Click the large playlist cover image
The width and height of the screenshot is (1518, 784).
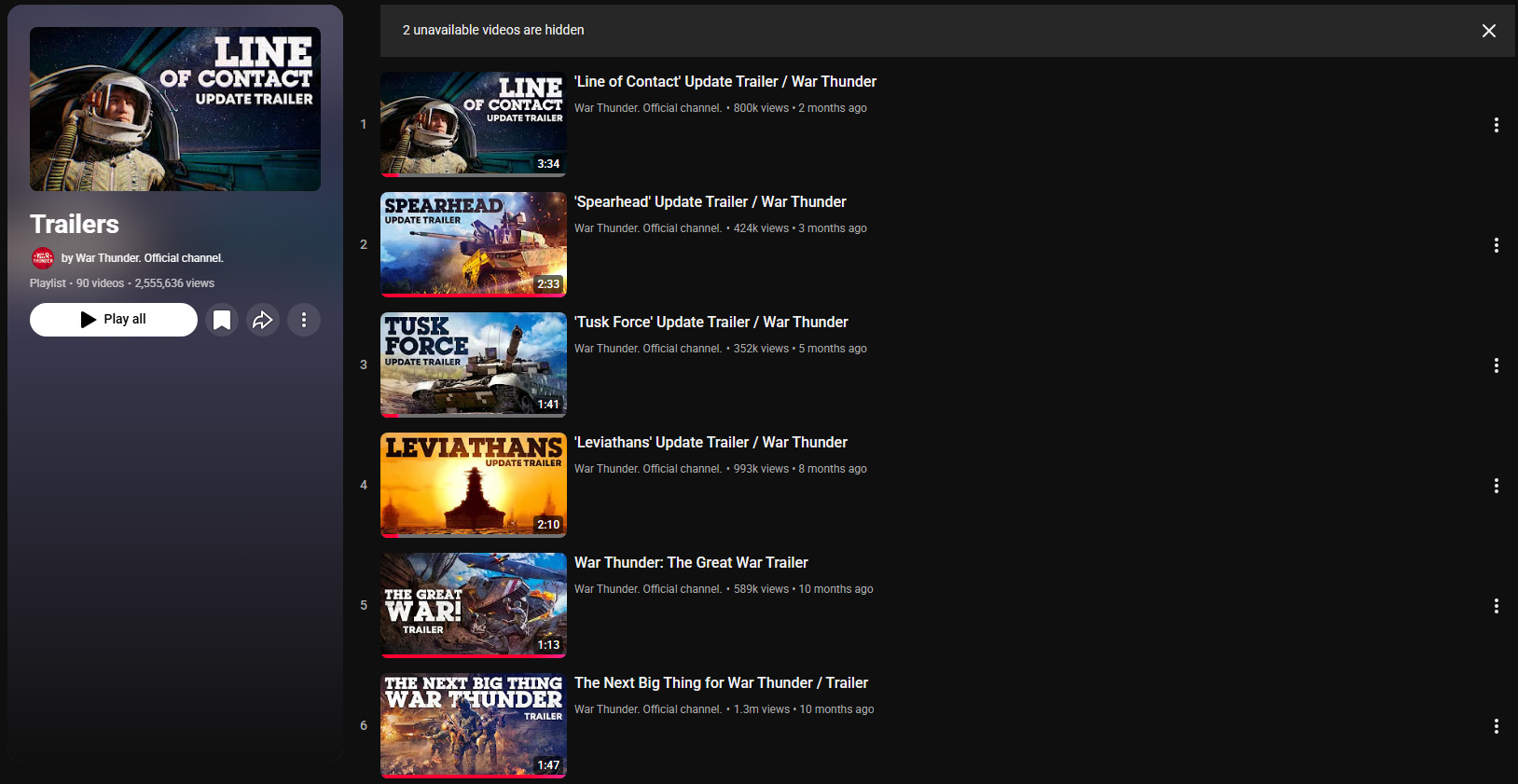(x=175, y=109)
